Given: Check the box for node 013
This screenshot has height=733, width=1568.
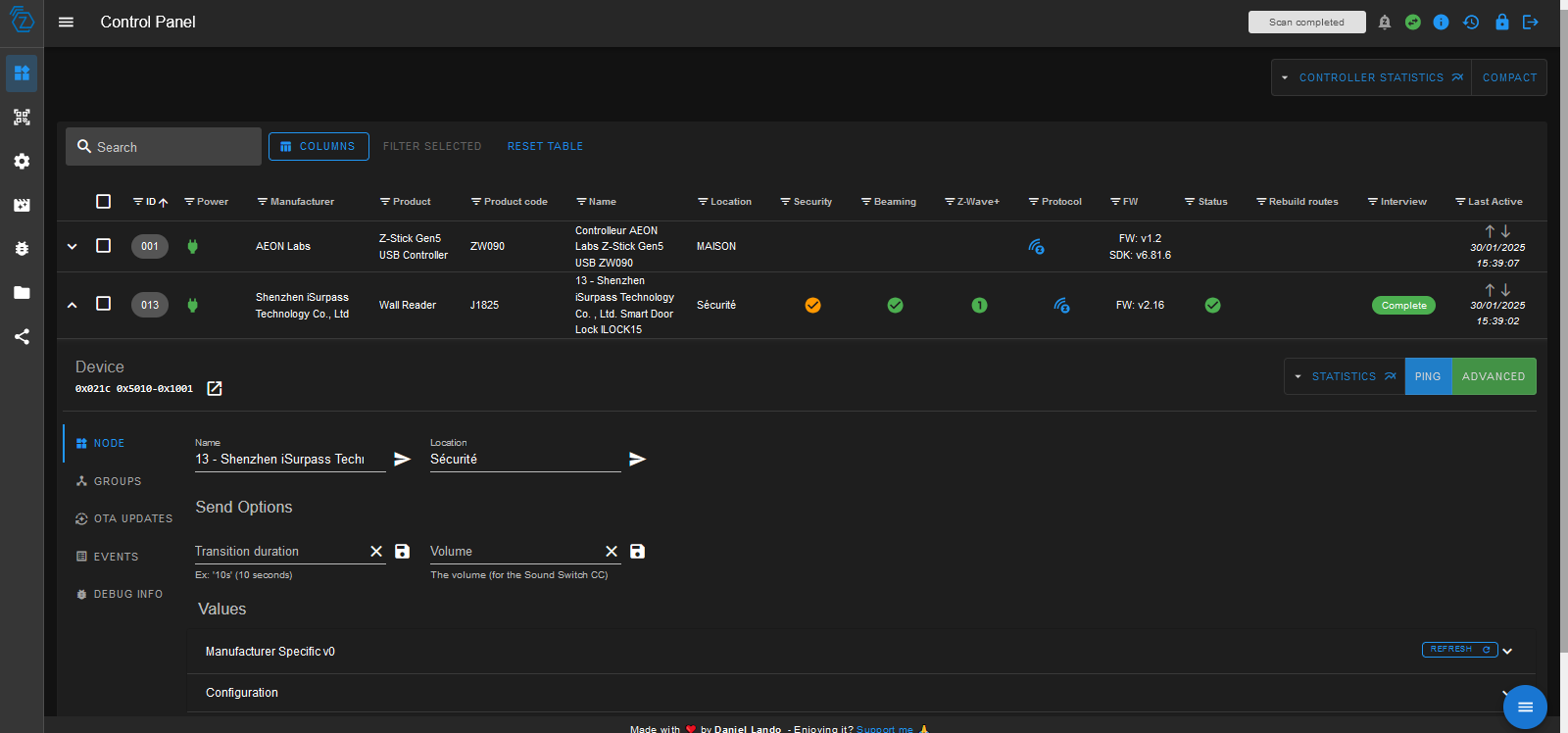Looking at the screenshot, I should 103,304.
